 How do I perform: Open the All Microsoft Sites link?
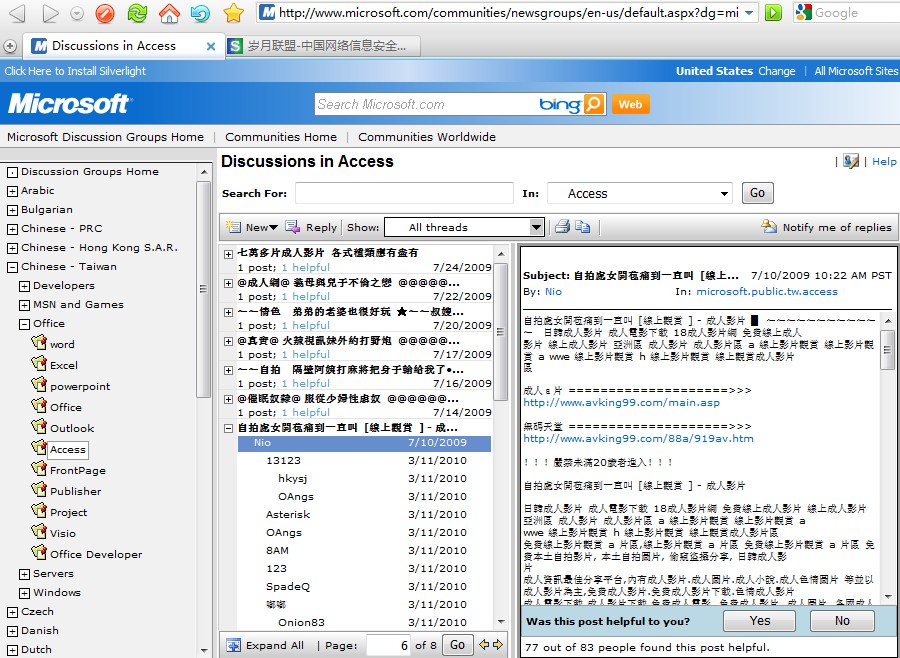[x=856, y=71]
